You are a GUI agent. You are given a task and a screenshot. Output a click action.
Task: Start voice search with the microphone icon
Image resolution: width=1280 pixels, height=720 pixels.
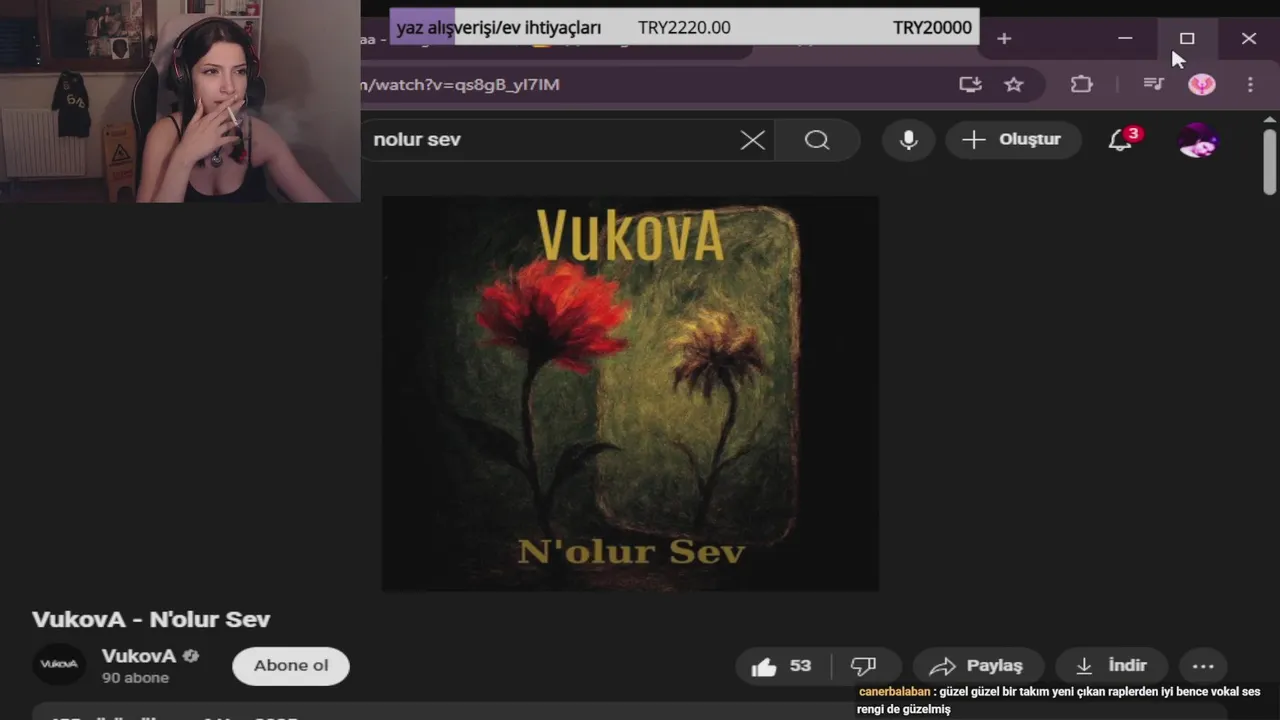[908, 140]
